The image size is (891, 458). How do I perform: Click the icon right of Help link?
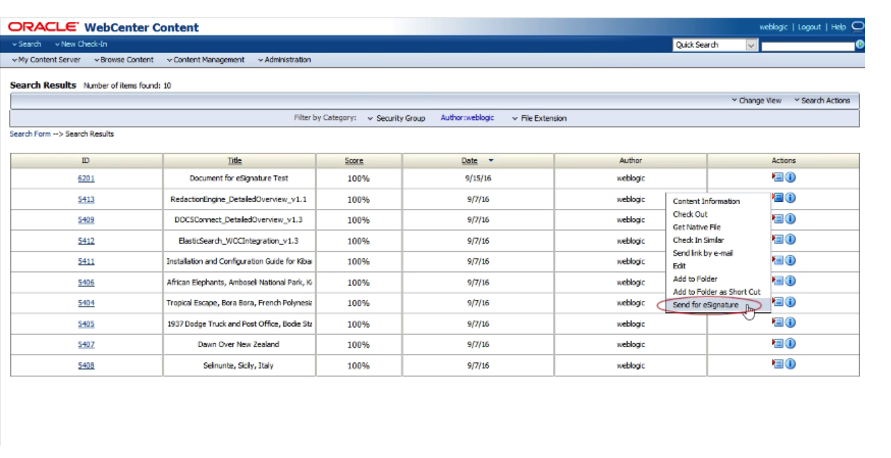(x=857, y=26)
